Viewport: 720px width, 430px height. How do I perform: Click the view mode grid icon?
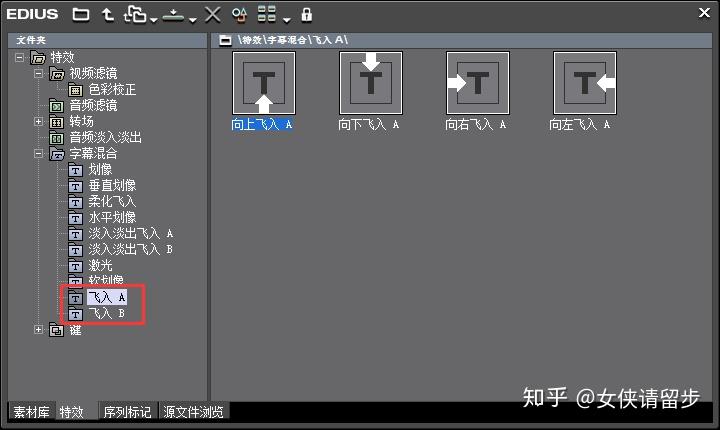(267, 14)
